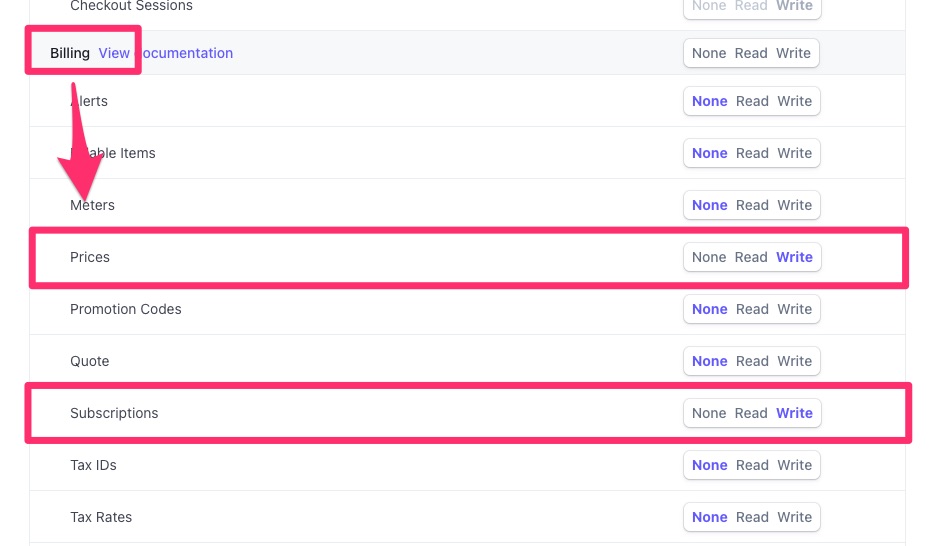Choose Read for Promotion Codes
Image resolution: width=933 pixels, height=546 pixels.
(x=752, y=309)
